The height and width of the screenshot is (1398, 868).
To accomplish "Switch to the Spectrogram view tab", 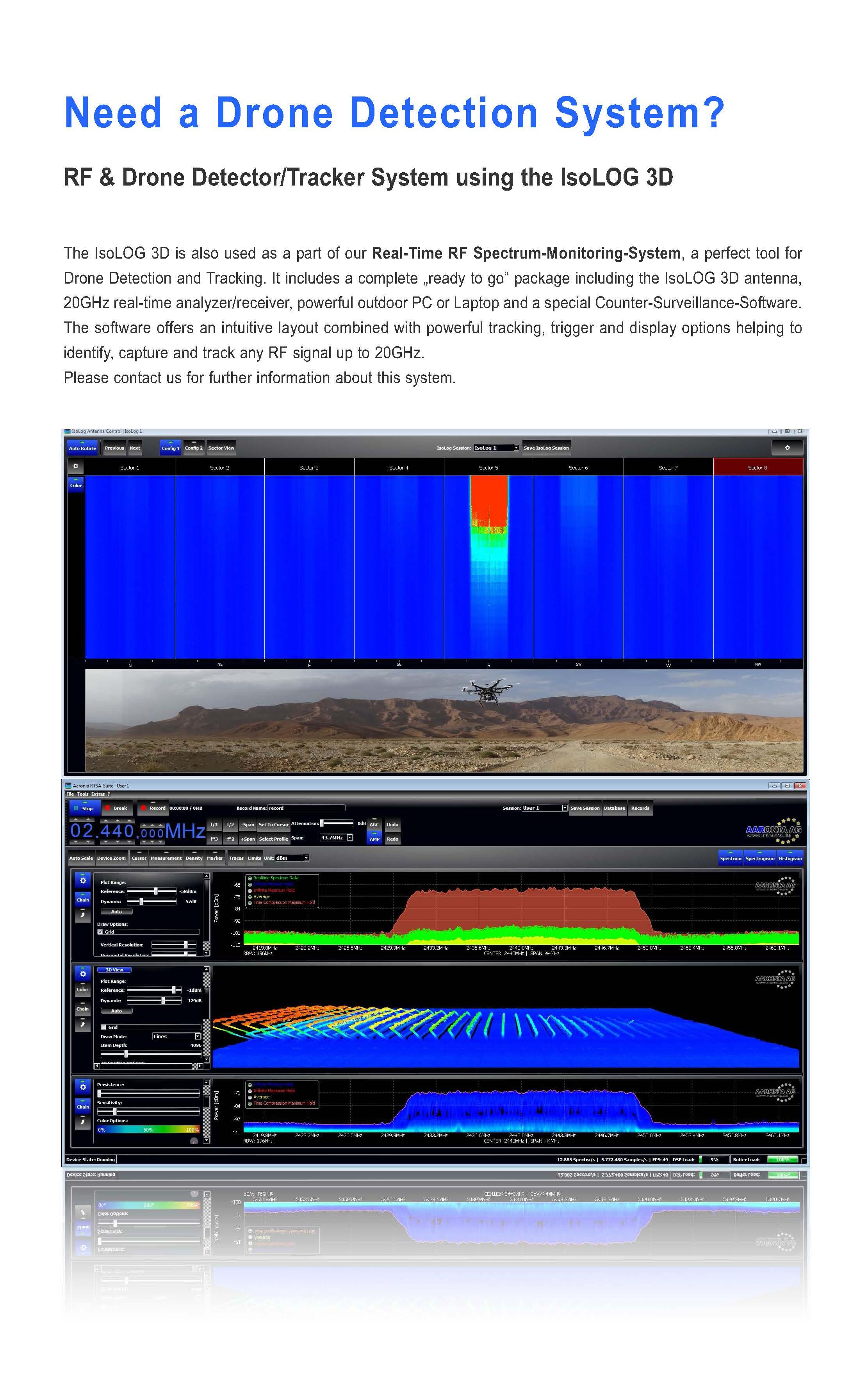I will click(x=759, y=858).
